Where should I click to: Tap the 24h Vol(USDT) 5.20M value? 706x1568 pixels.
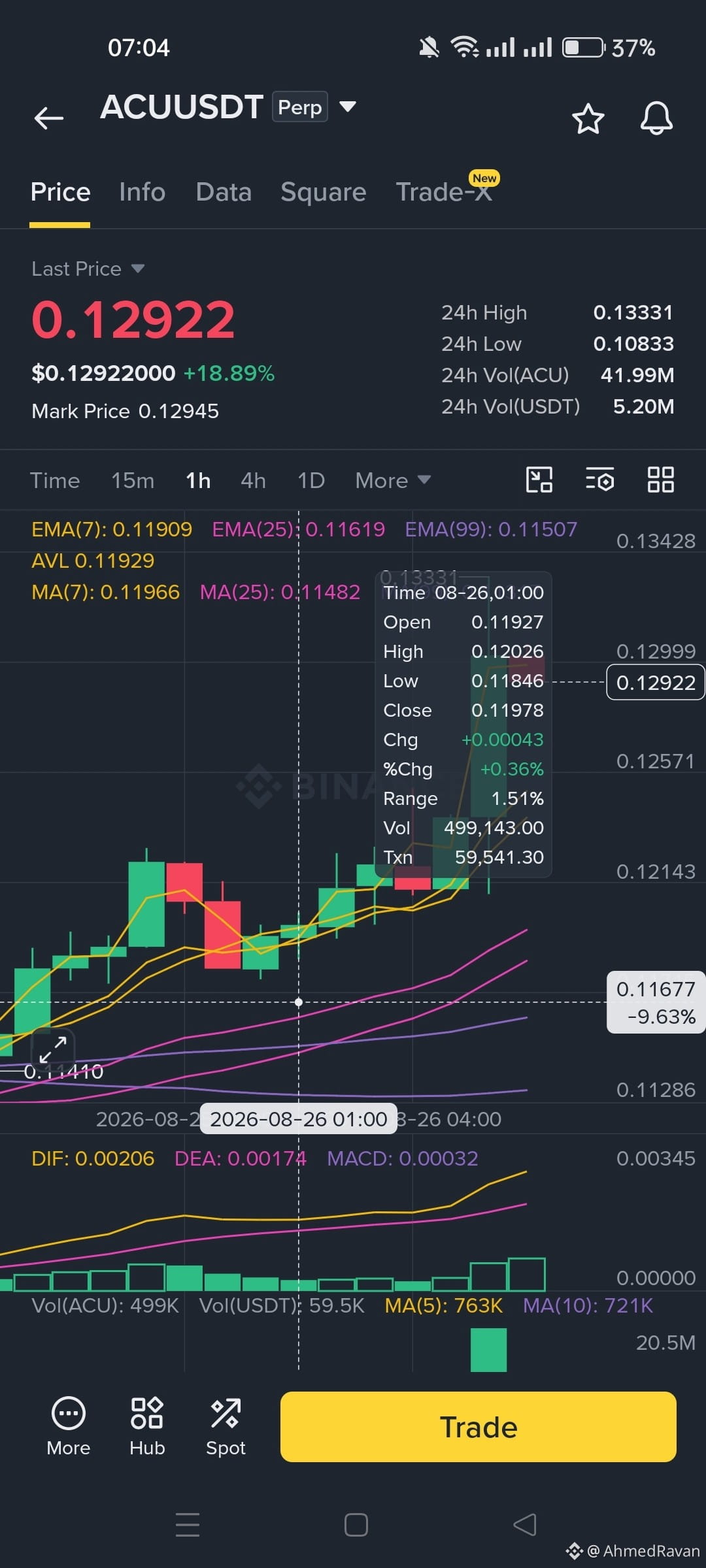tap(643, 406)
